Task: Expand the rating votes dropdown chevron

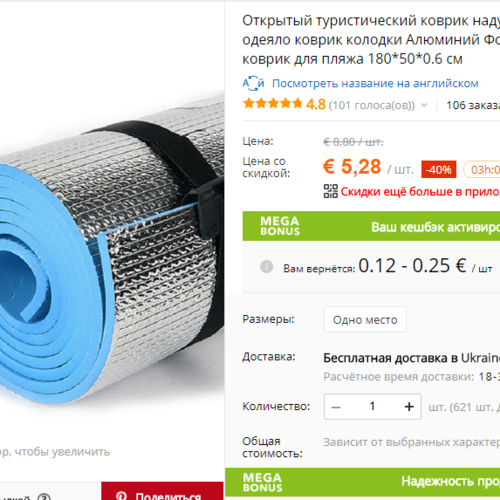Action: pos(424,105)
